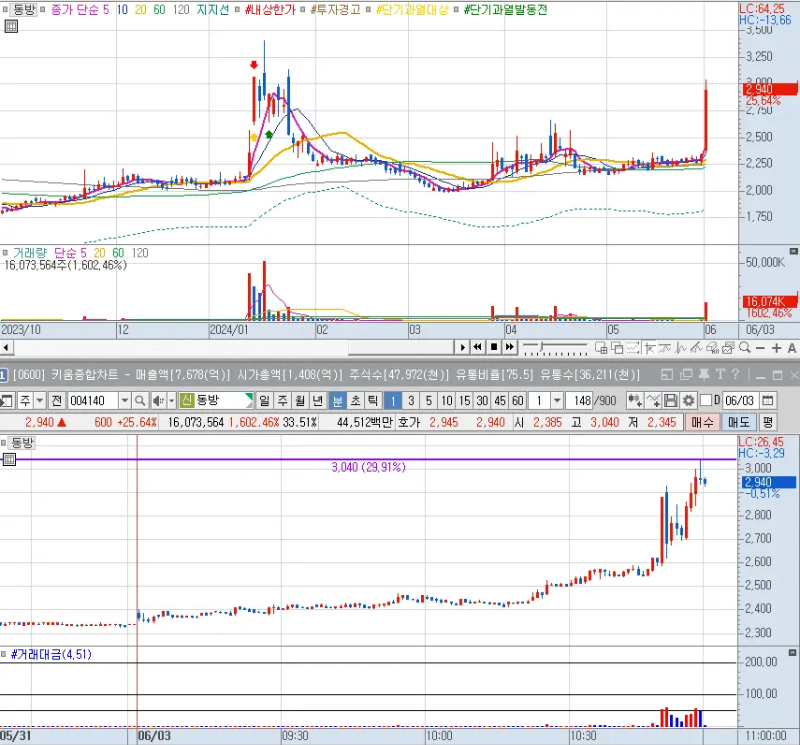
Task: Click the speaker sound icon
Action: click(159, 401)
